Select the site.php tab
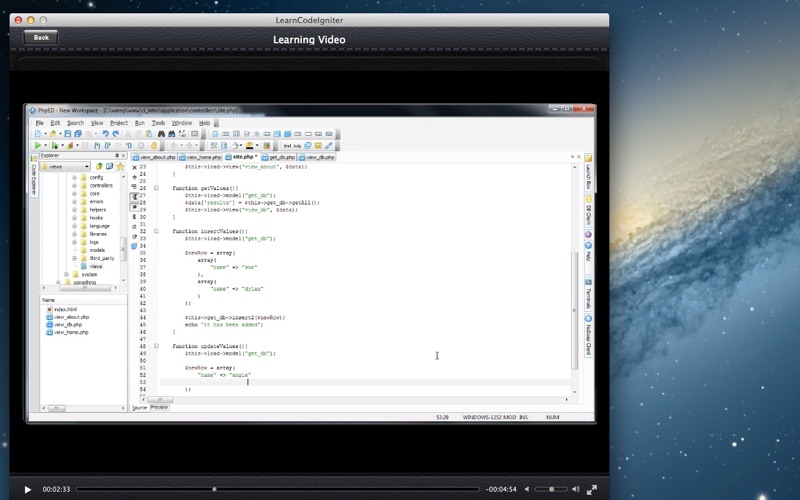 (242, 157)
